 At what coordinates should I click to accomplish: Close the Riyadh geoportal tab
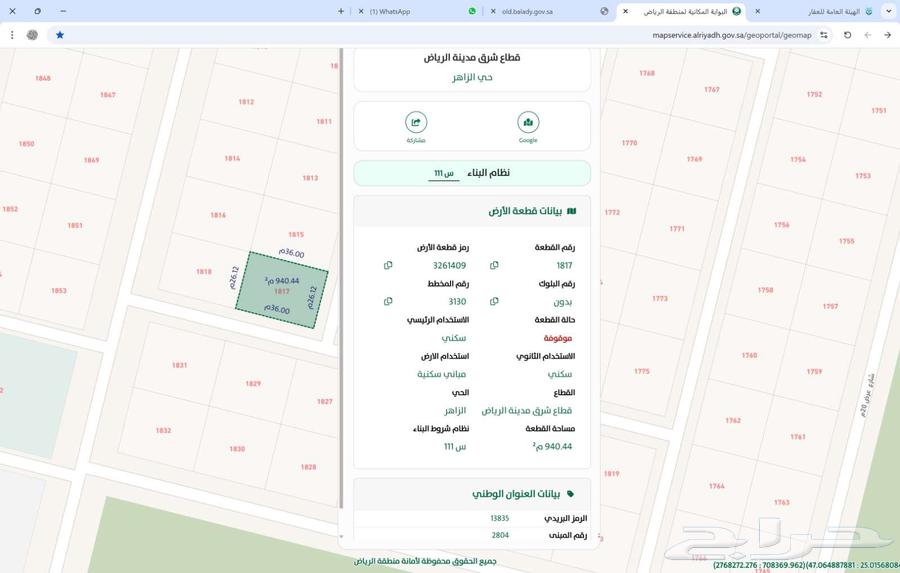coord(626,11)
